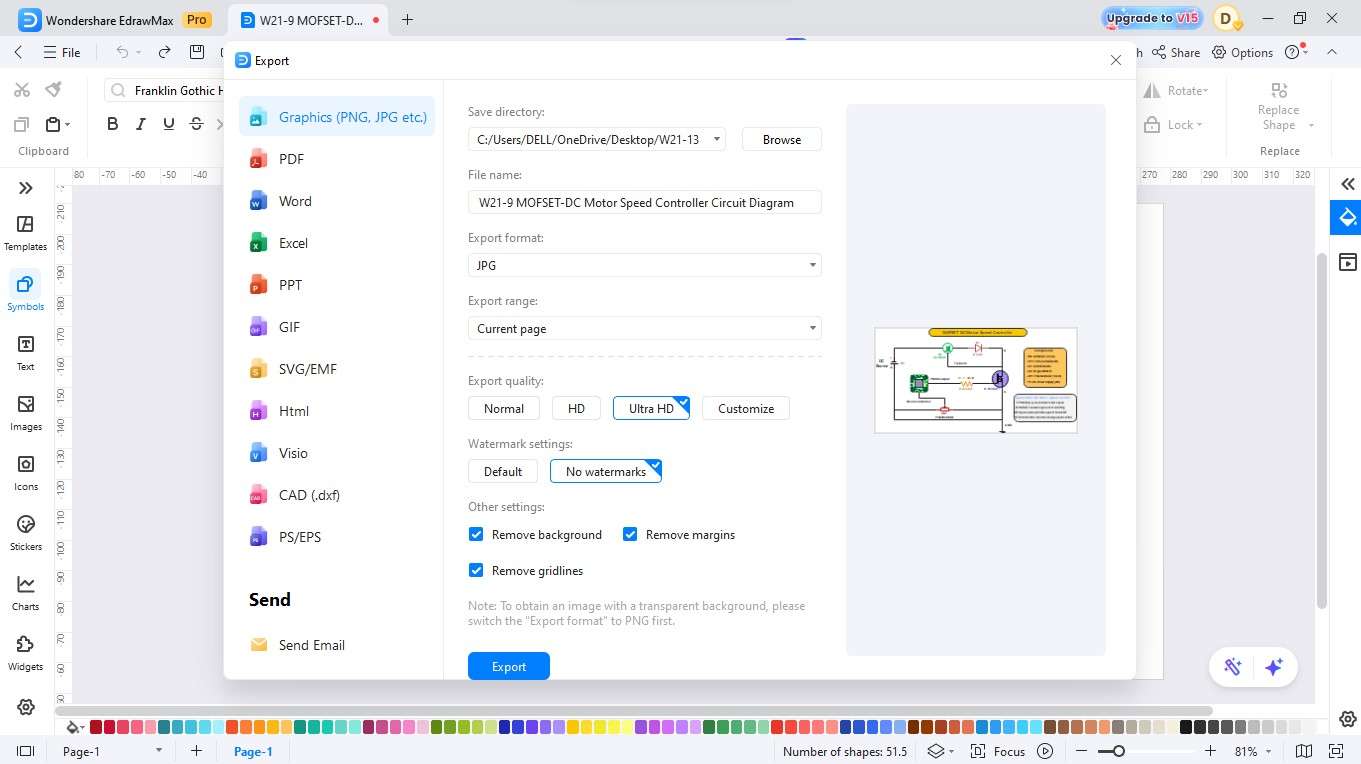This screenshot has width=1361, height=764.
Task: Expand the Export range dropdown
Action: (812, 328)
